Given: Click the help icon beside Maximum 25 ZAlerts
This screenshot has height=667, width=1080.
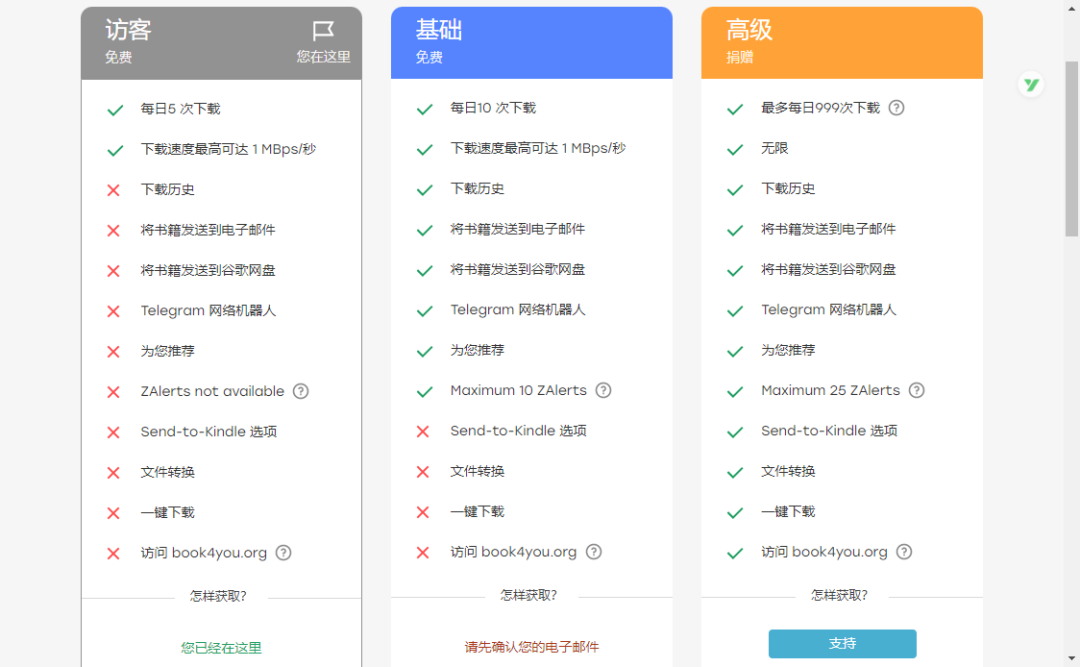Looking at the screenshot, I should pos(916,391).
